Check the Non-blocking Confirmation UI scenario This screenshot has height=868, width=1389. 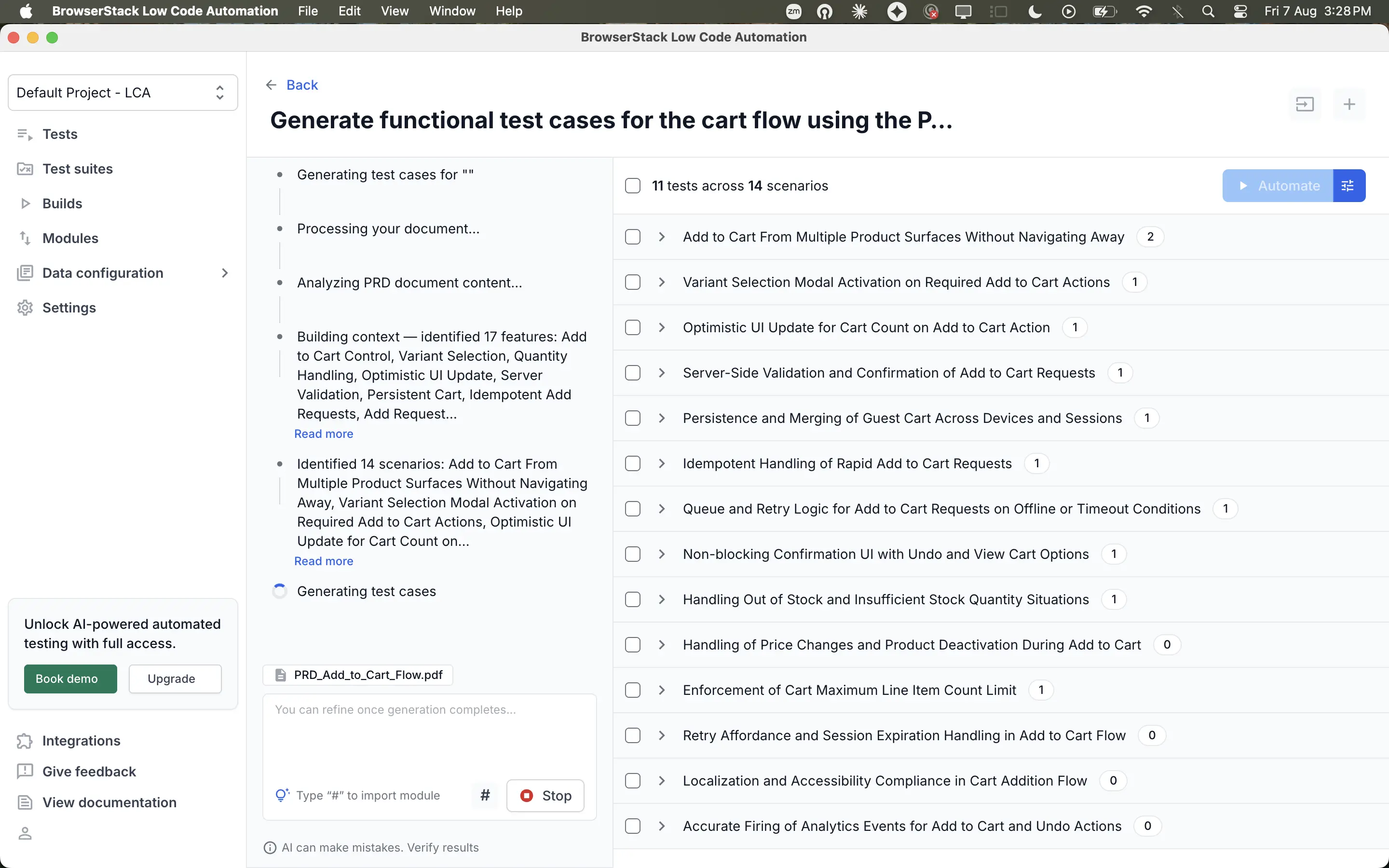[632, 555]
